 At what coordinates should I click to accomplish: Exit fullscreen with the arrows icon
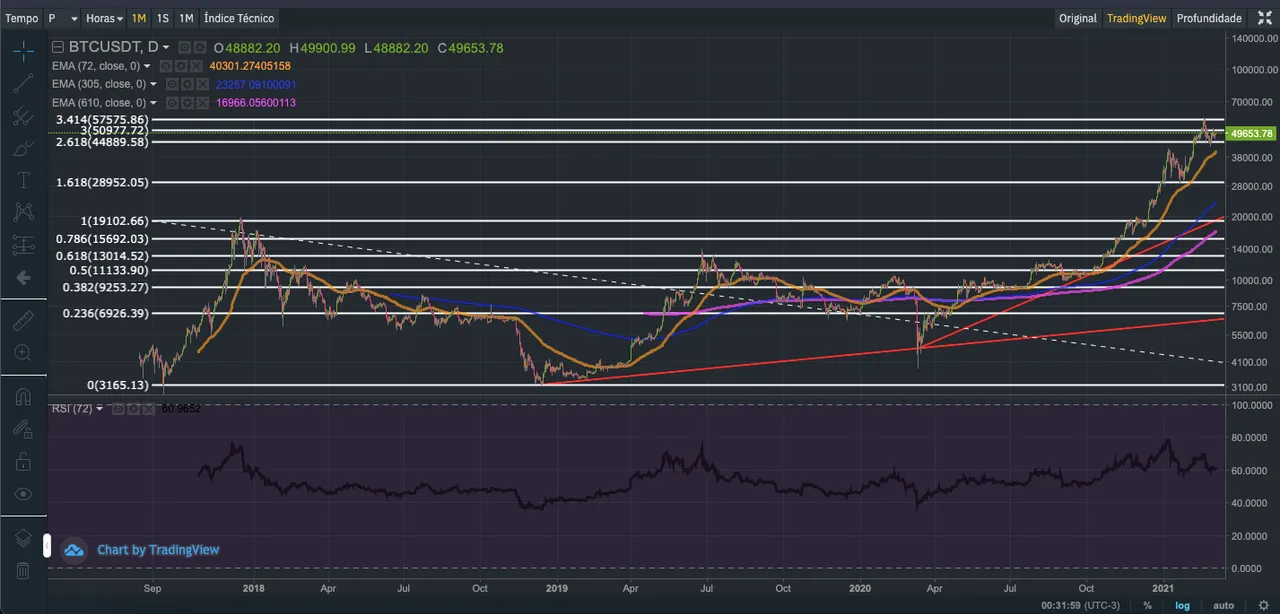click(x=1264, y=18)
